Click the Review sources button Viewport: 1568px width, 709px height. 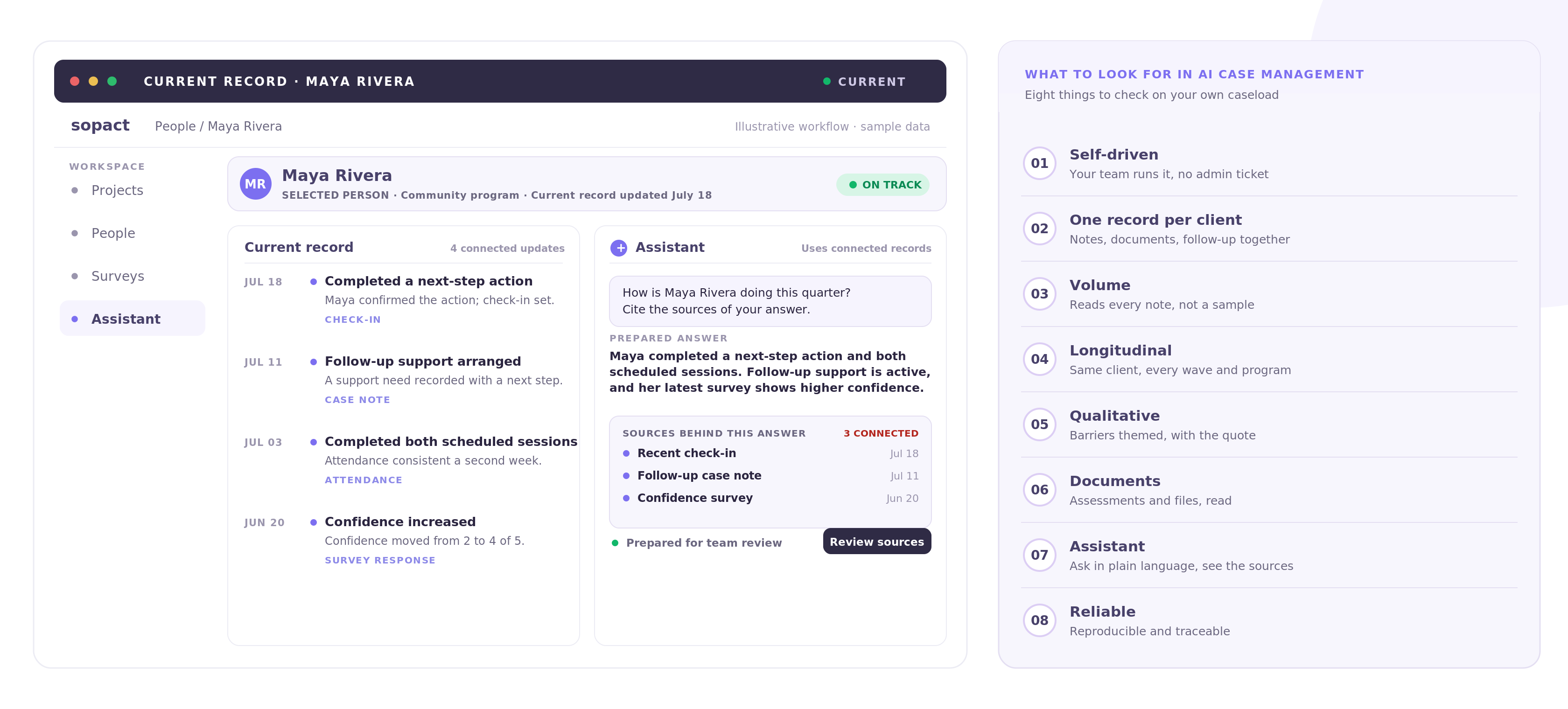[876, 541]
